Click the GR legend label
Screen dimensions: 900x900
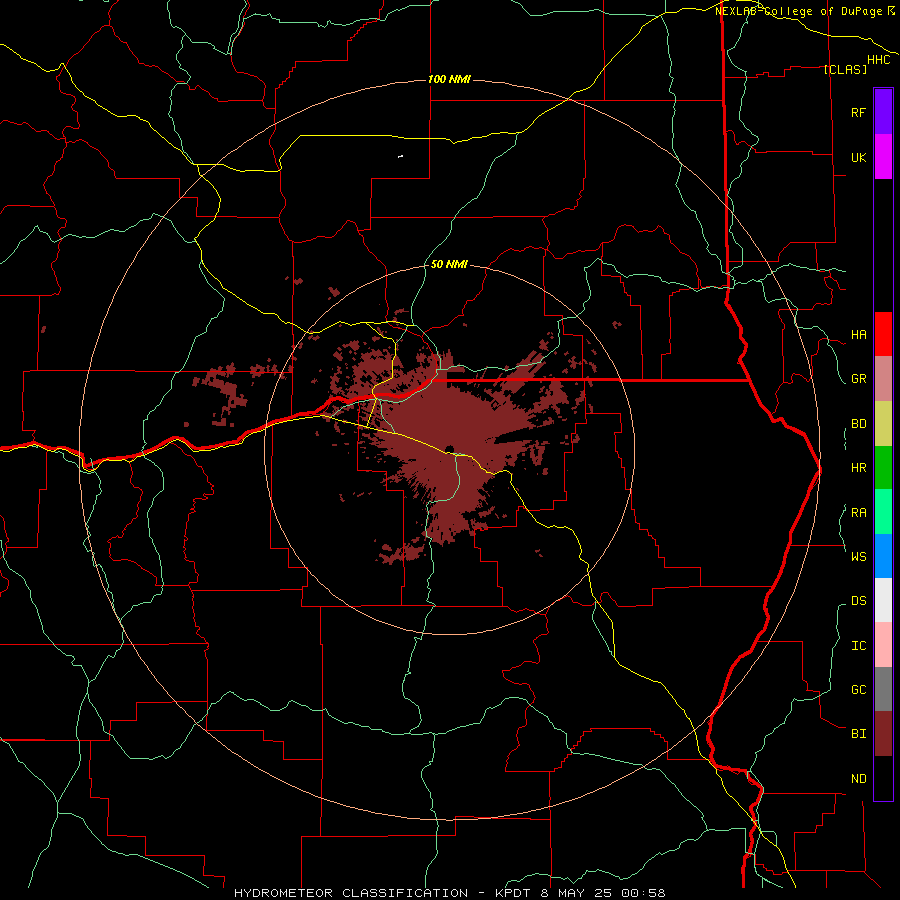point(858,379)
